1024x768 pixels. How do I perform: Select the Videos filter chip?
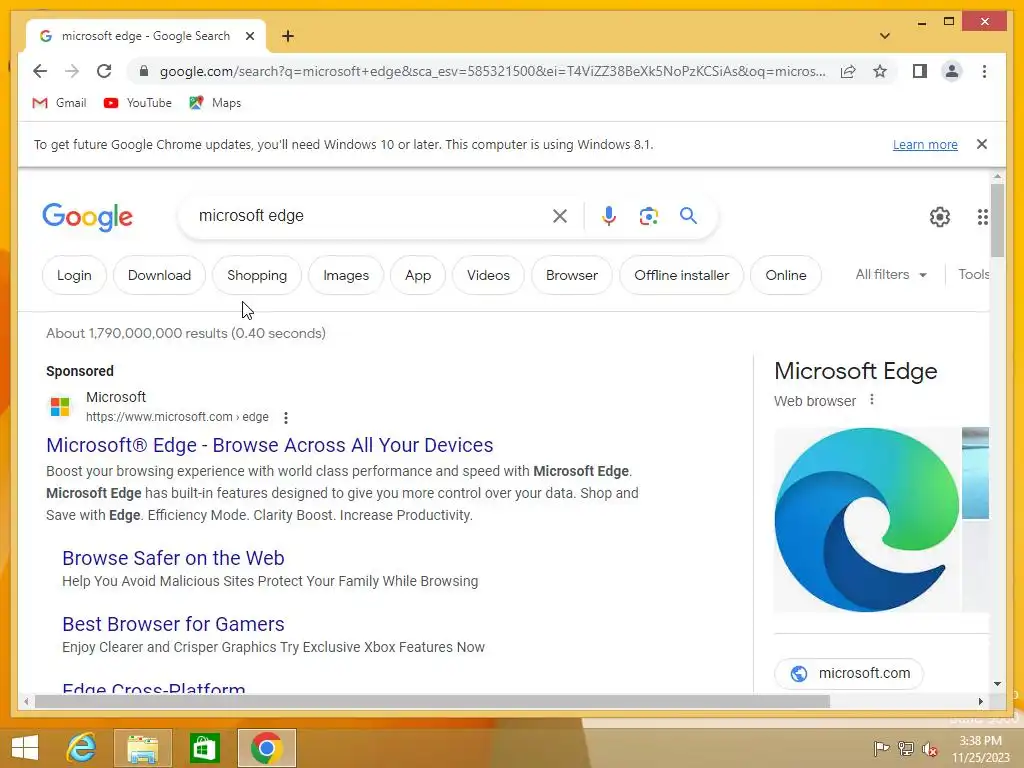tap(488, 275)
